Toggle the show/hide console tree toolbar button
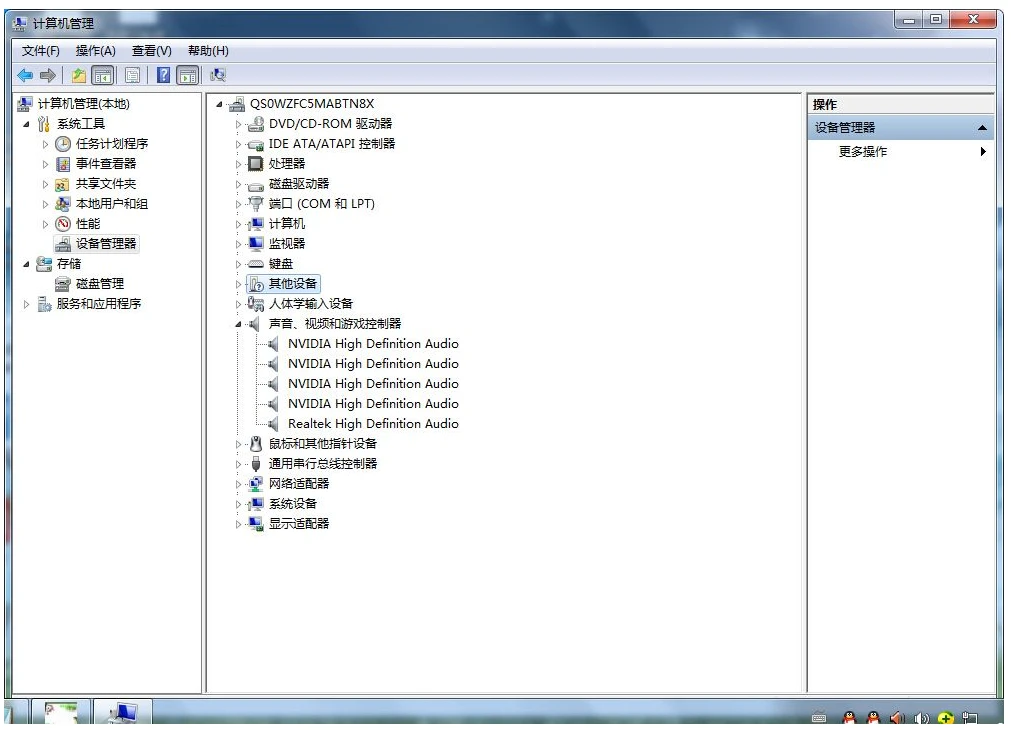 coord(103,75)
